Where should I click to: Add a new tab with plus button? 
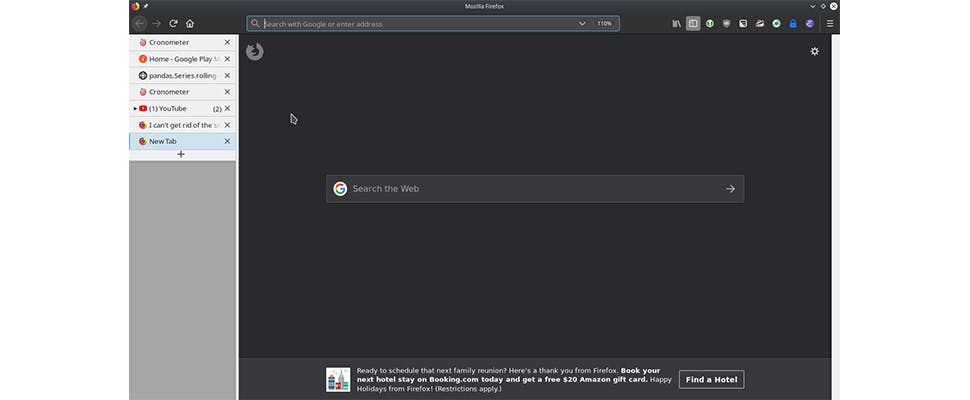click(x=181, y=155)
